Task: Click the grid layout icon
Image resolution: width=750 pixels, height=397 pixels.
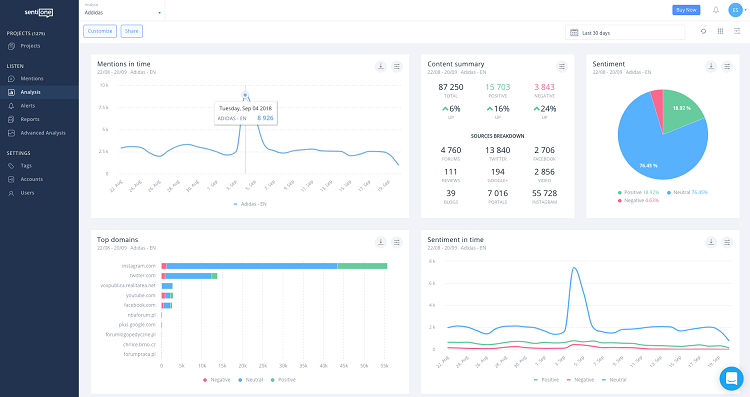Action: coord(720,32)
